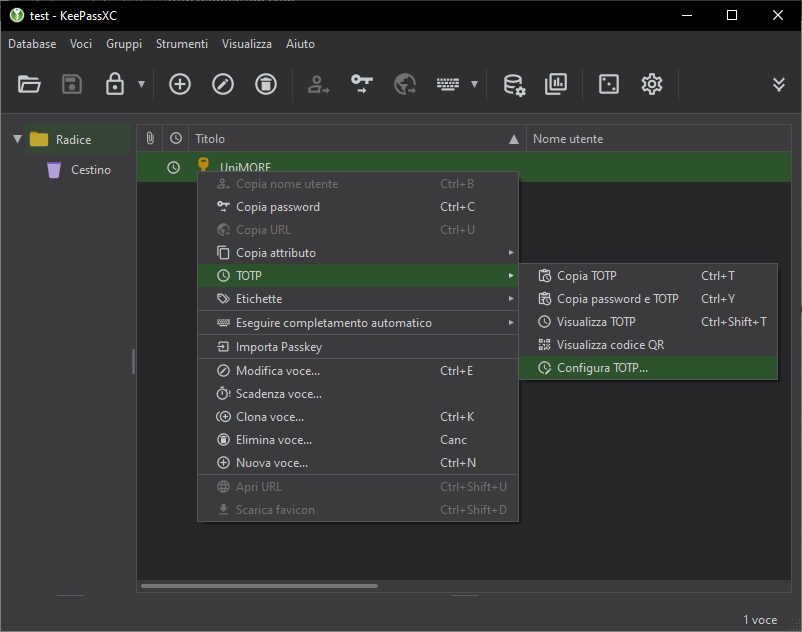Select Clona voce... in context menu
The image size is (802, 632).
pos(270,417)
